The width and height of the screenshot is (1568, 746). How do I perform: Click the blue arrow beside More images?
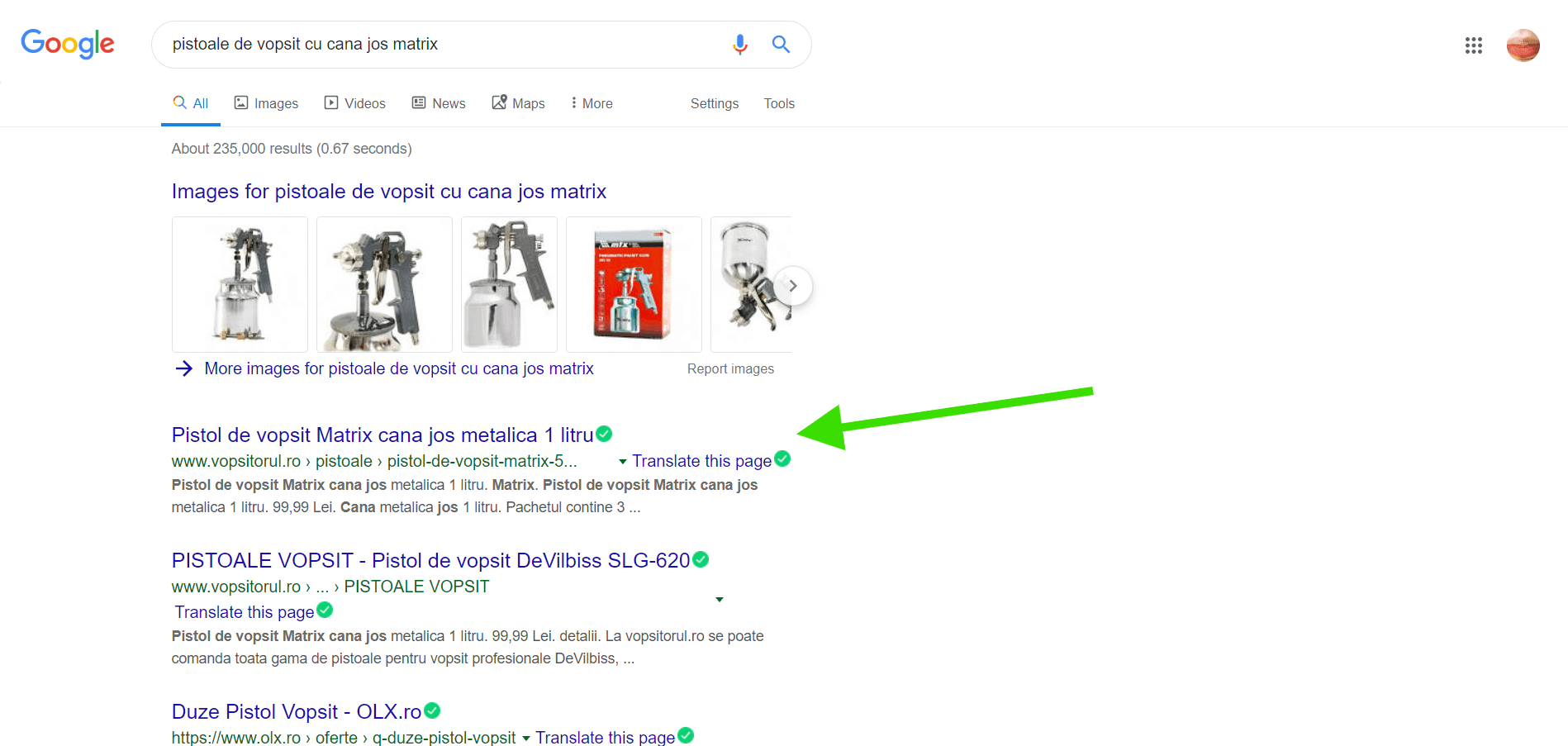184,368
